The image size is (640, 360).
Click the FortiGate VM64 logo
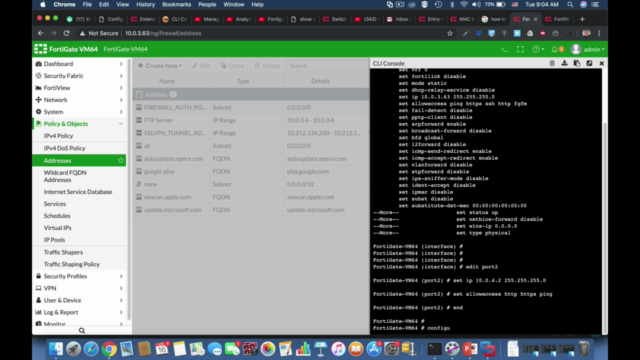click(x=66, y=49)
